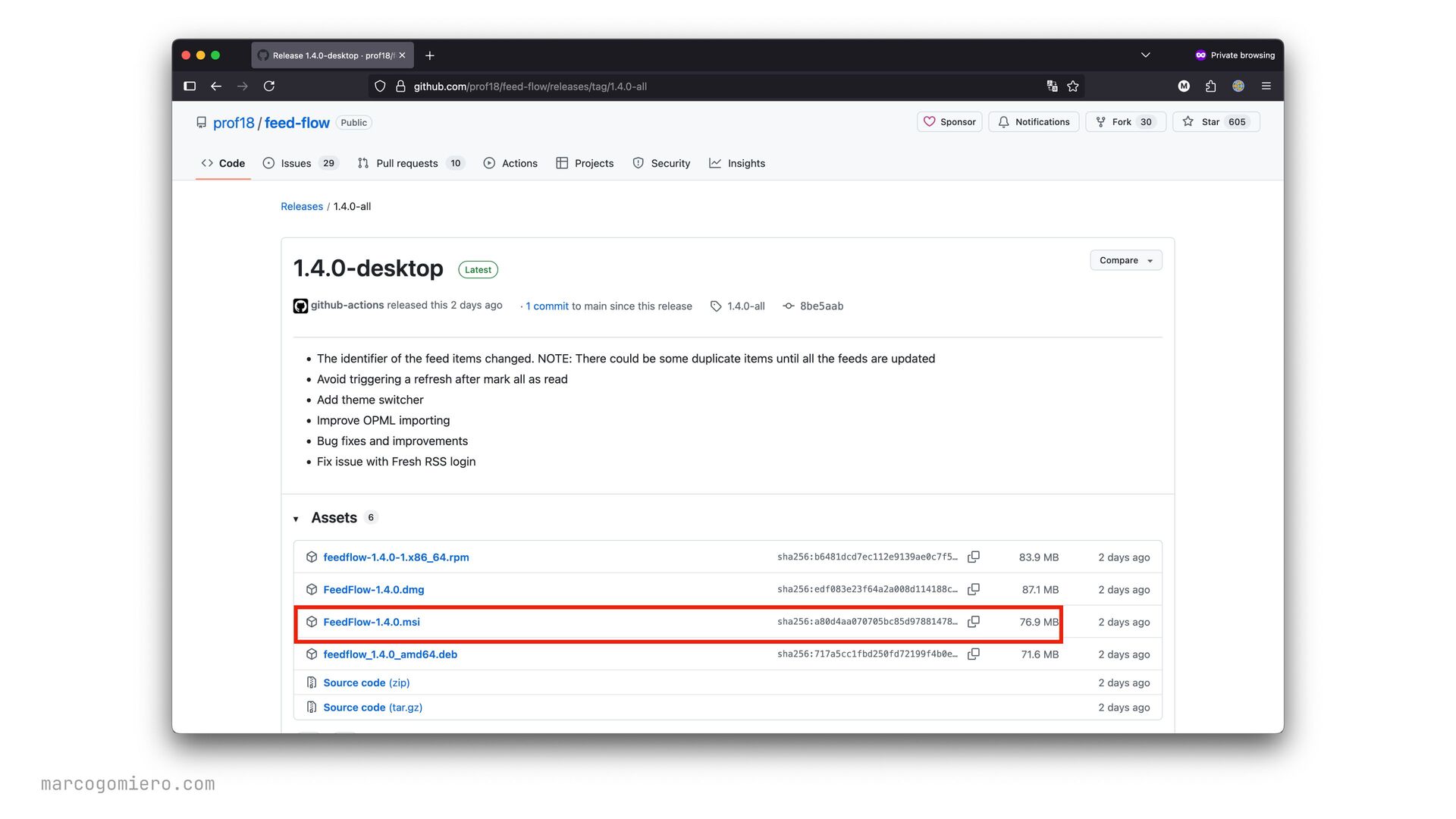1456x819 pixels.
Task: Click the tracking protection shield icon
Action: tap(380, 86)
